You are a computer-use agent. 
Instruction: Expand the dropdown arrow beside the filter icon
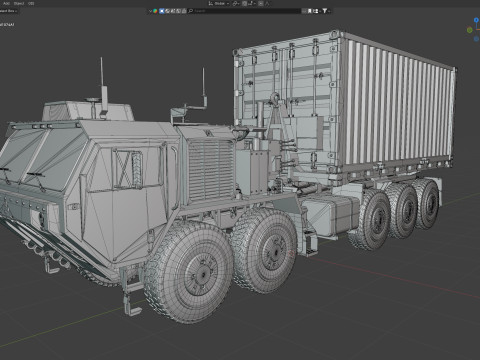329,11
